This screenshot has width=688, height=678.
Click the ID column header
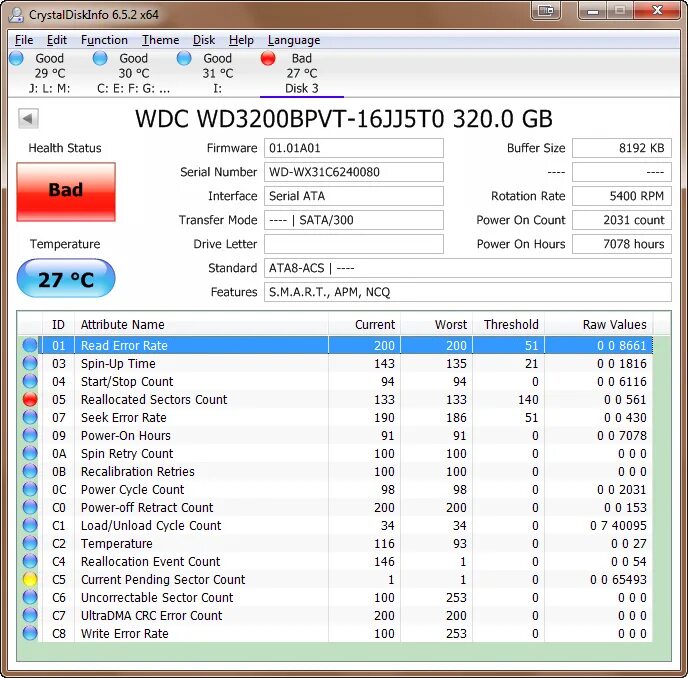click(58, 324)
